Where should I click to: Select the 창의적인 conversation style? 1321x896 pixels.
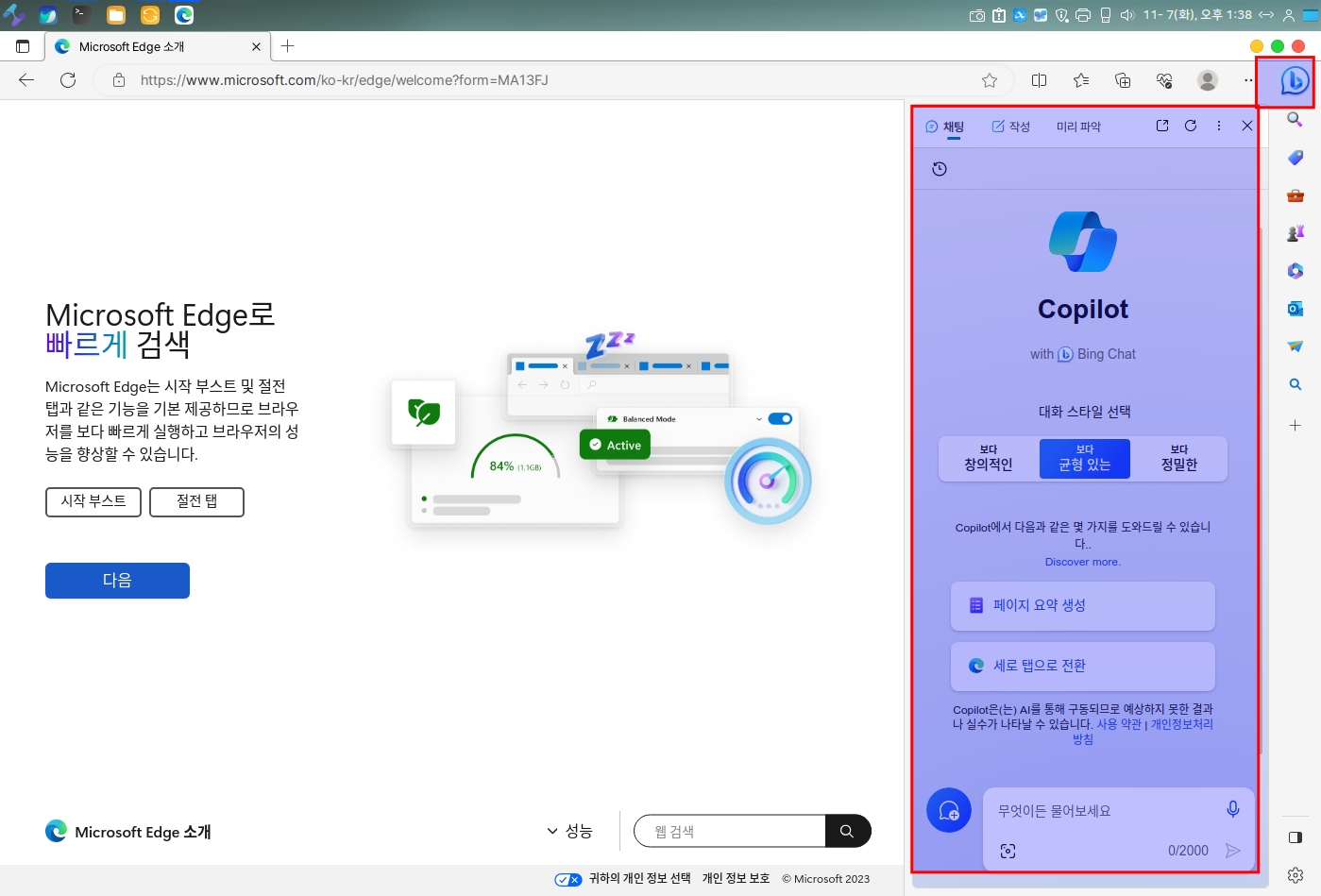(x=988, y=459)
